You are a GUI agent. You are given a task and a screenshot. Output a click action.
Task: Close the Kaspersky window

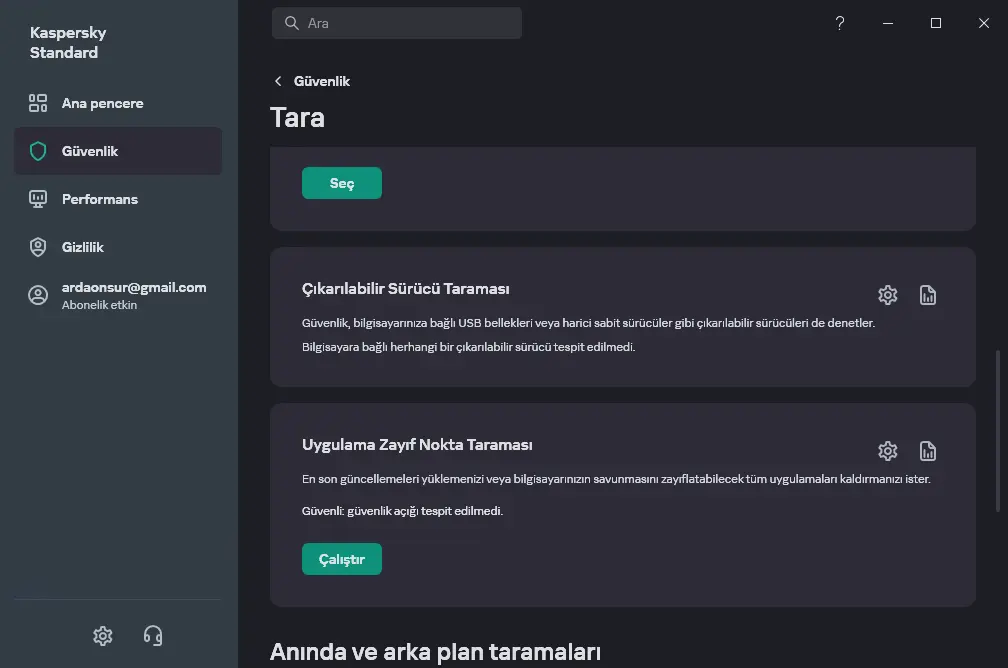click(984, 23)
